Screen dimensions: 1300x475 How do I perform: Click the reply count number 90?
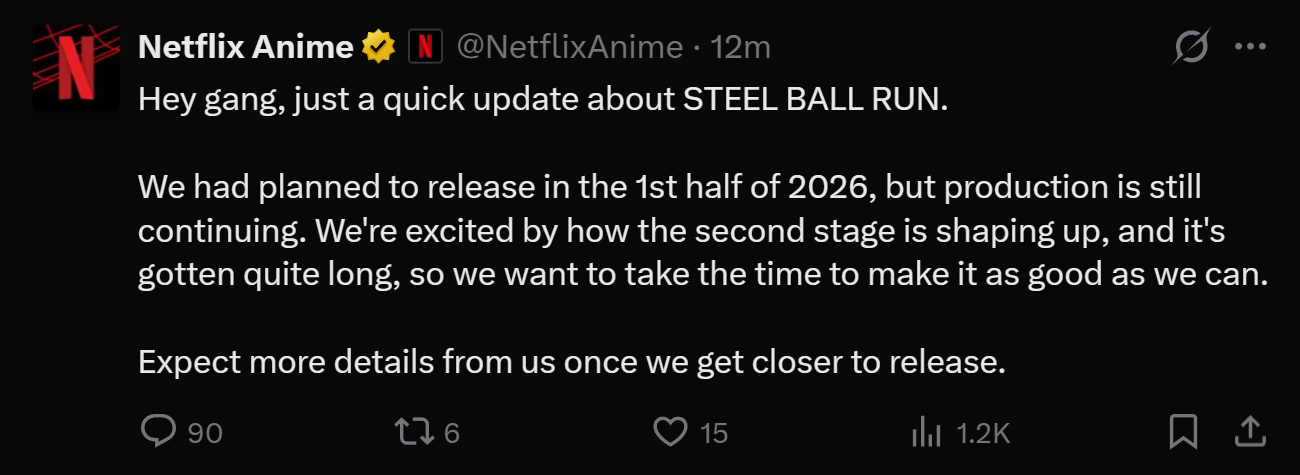205,433
